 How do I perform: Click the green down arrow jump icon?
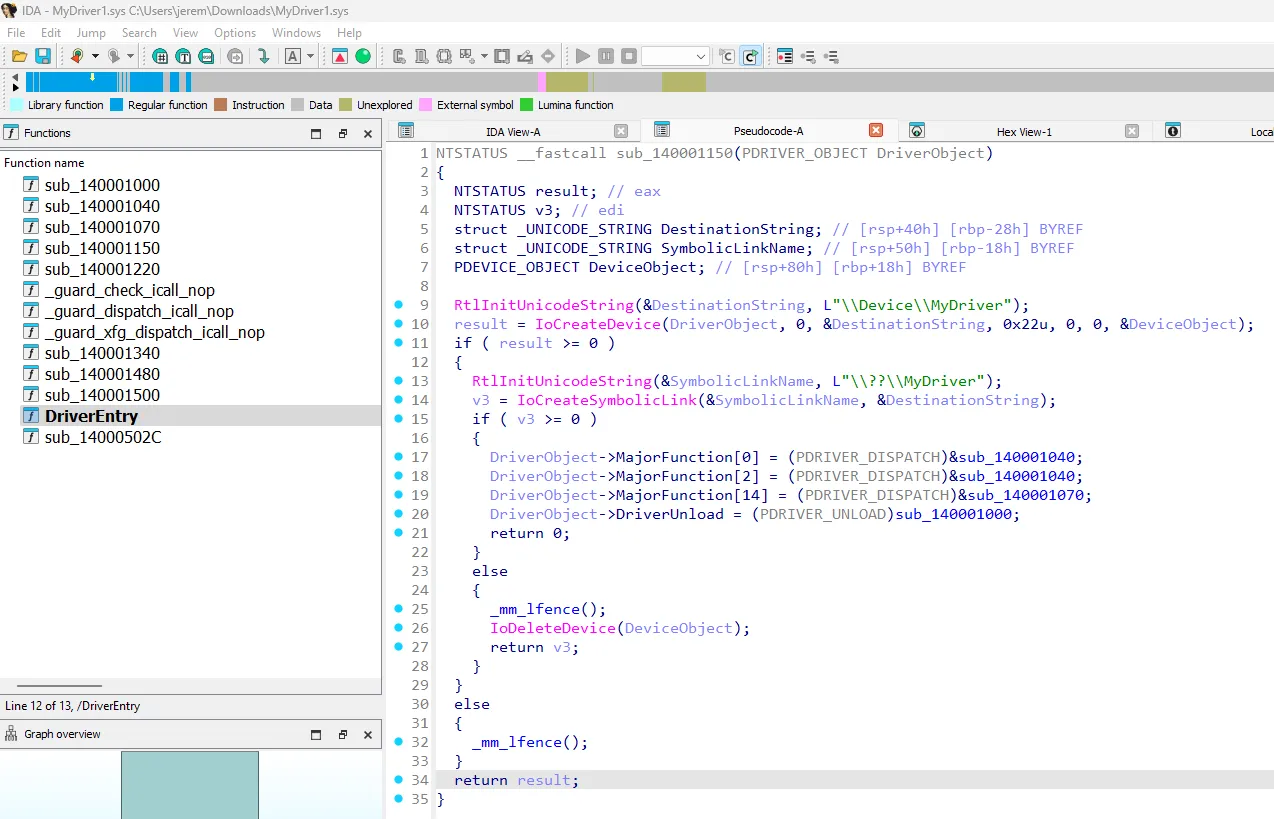tap(263, 56)
